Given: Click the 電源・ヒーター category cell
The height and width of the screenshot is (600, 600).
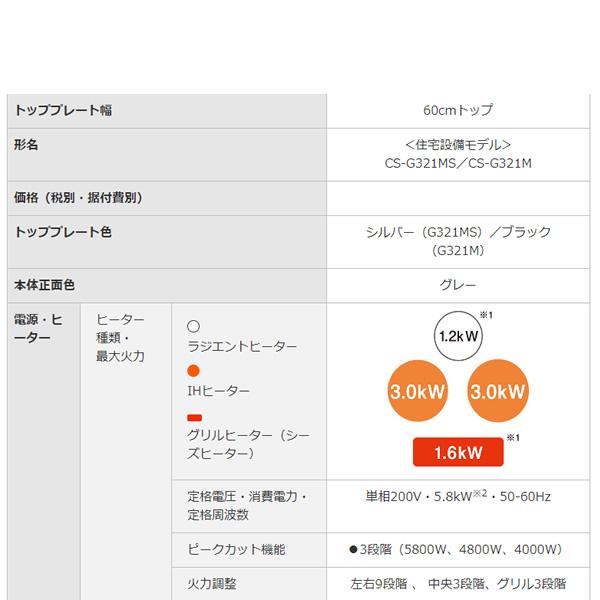Looking at the screenshot, I should 39,329.
